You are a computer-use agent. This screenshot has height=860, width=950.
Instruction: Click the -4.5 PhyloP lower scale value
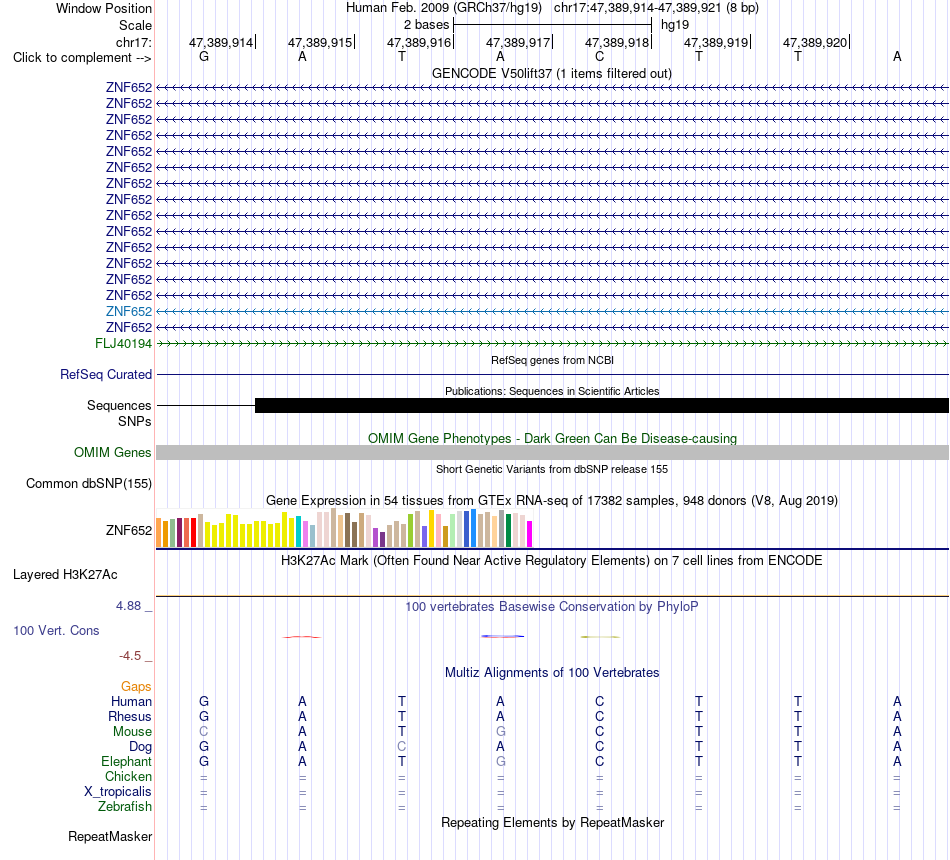pos(130,656)
